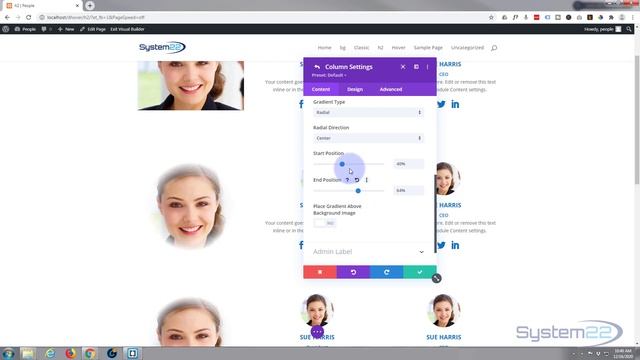Screen dimensions: 640x360
Task: Click the Windows Start button
Action: coord(8,353)
